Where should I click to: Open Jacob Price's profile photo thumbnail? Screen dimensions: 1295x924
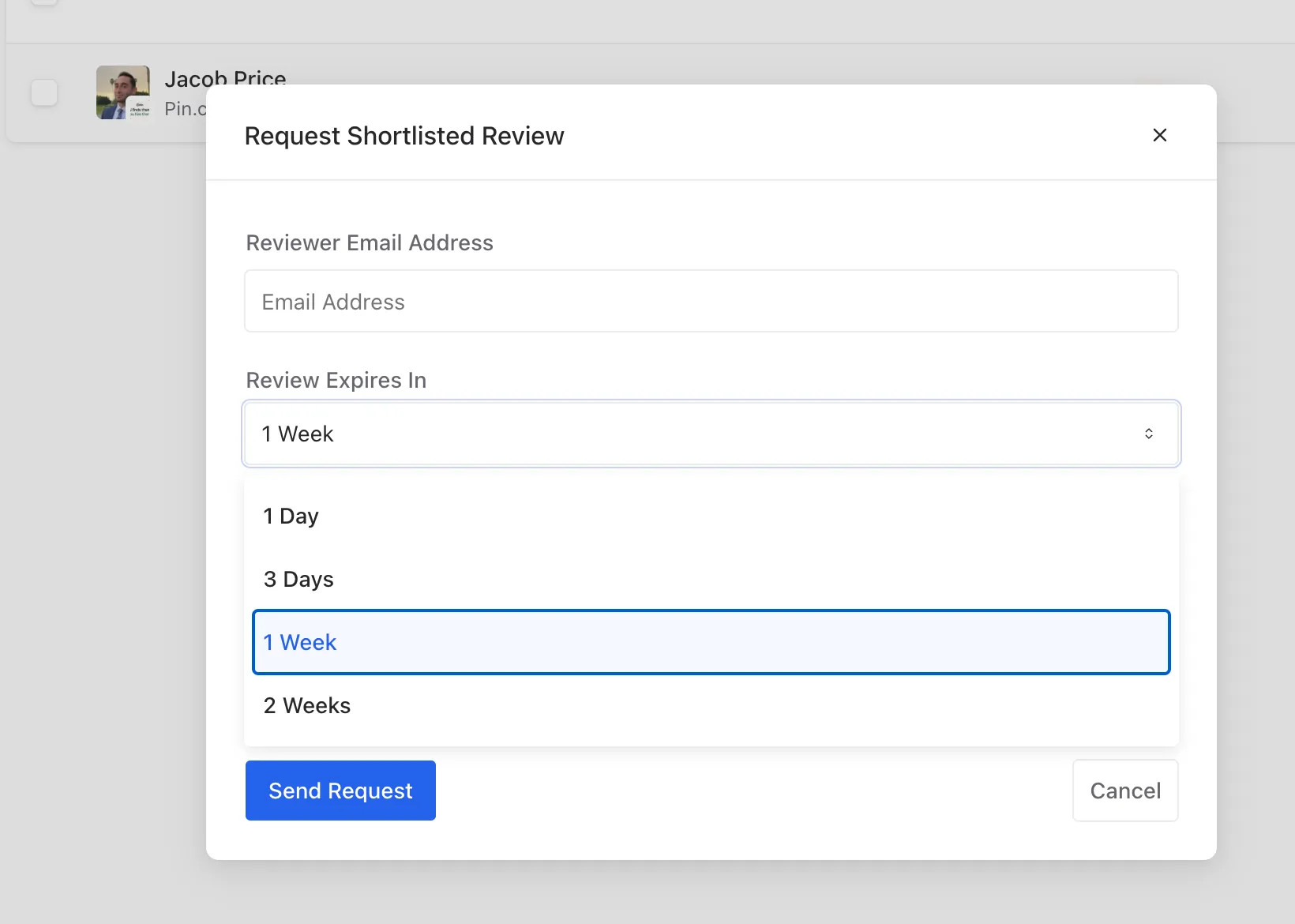click(123, 92)
